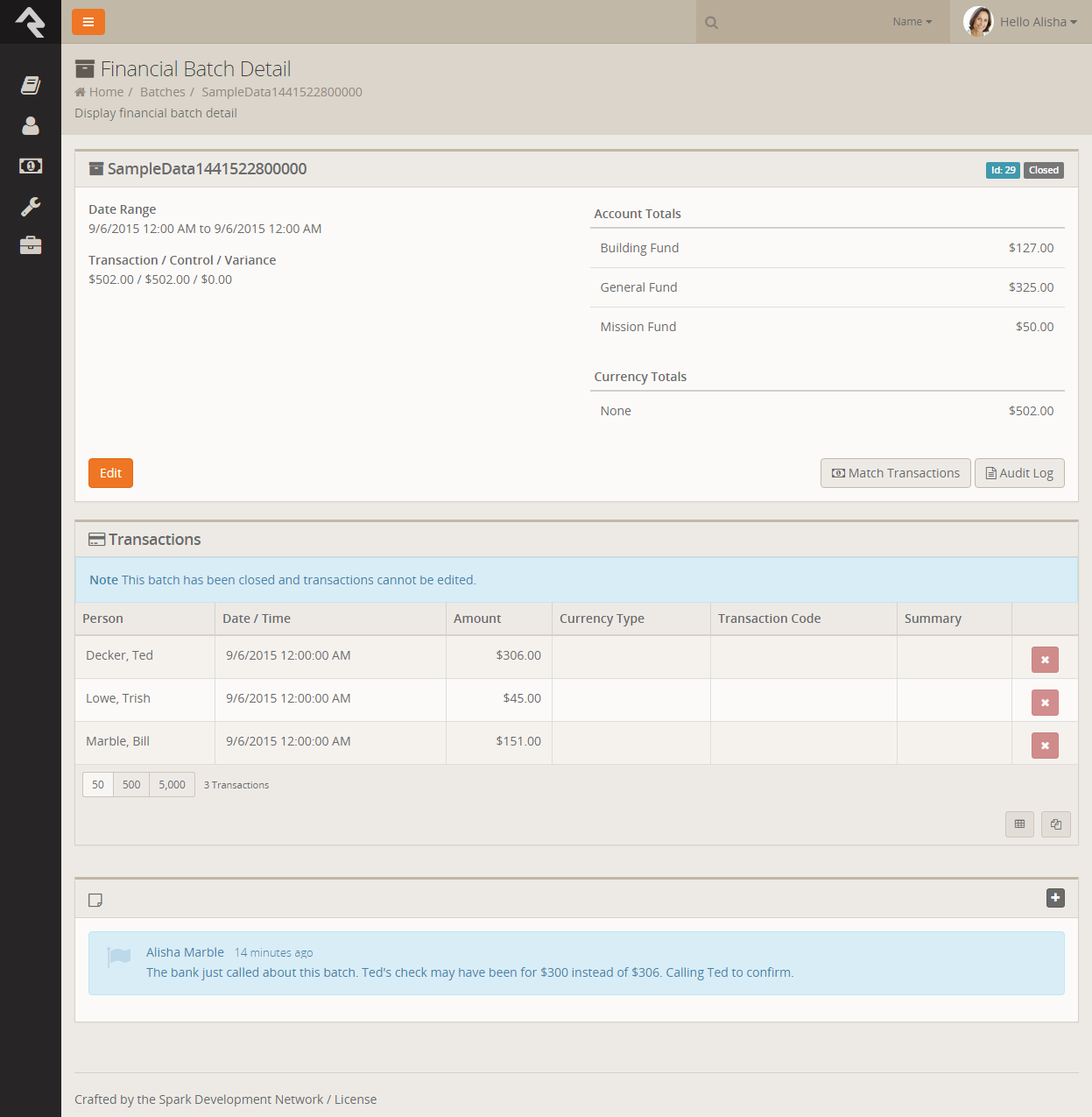Screen dimensions: 1092x1117
Task: Open the Marble, Bill transaction row
Action: [x=576, y=743]
